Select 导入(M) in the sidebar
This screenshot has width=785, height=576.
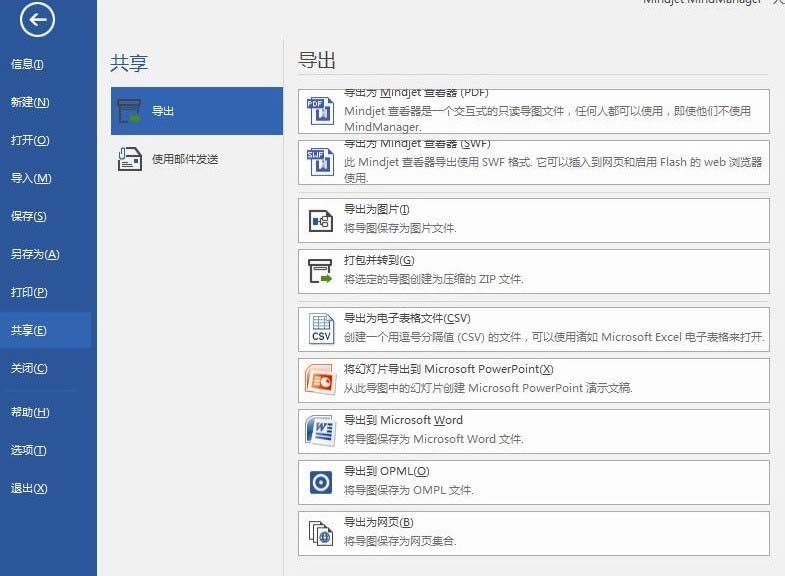click(31, 178)
